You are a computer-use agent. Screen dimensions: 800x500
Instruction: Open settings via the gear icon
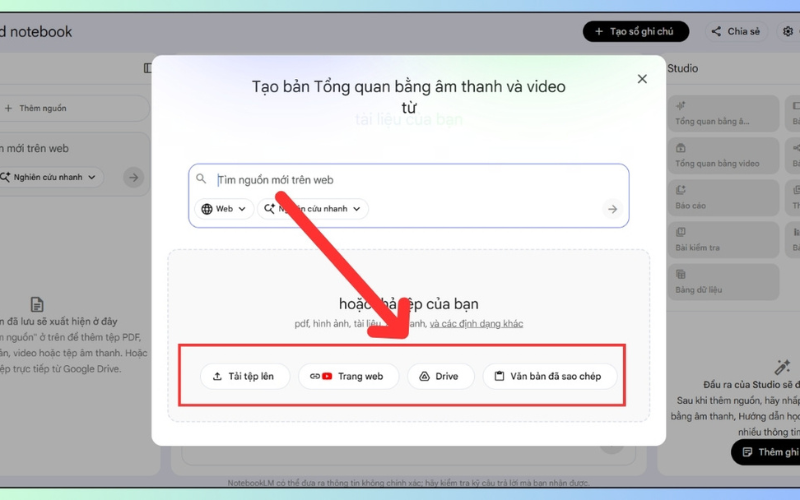[787, 32]
